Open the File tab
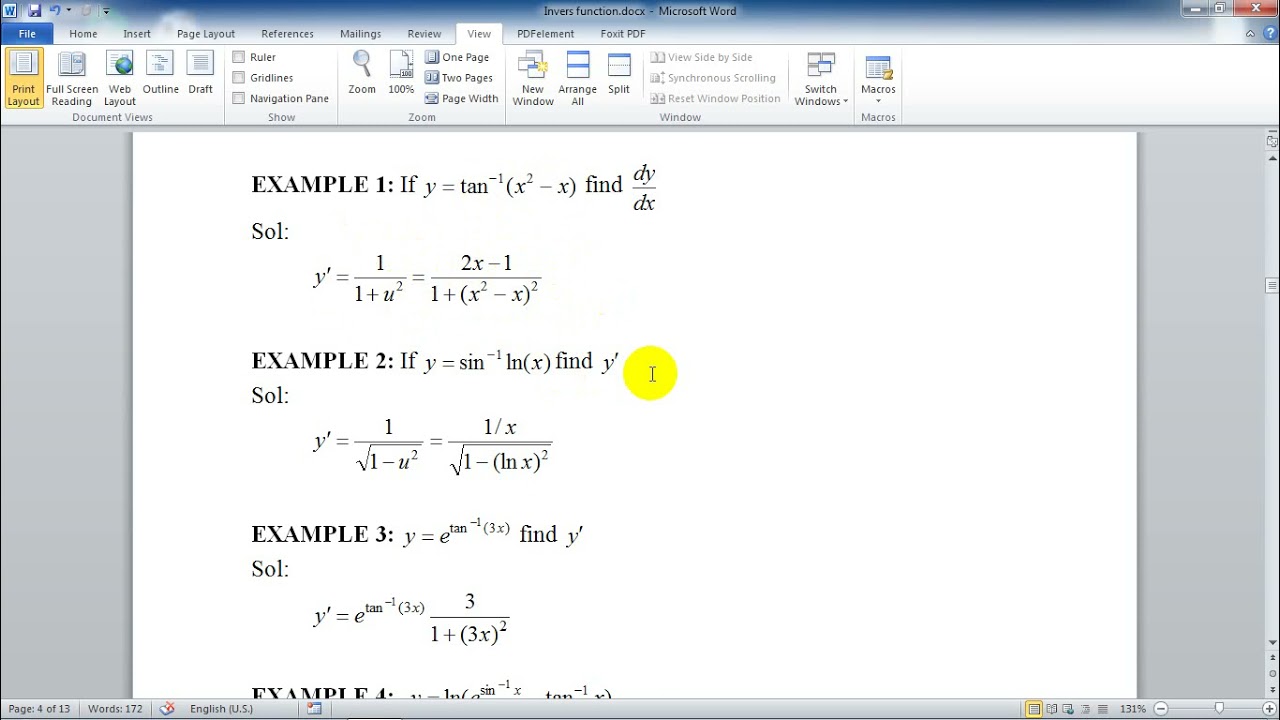 [x=27, y=34]
